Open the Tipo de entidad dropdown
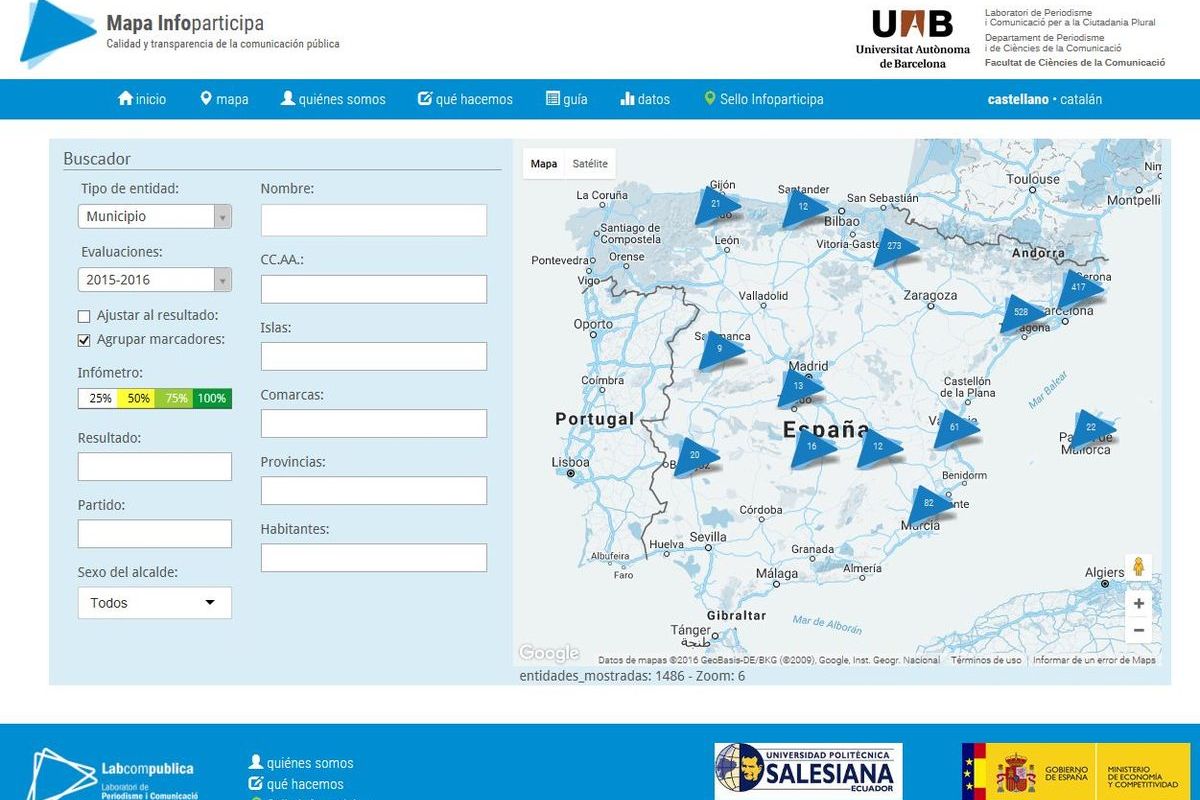 click(154, 217)
